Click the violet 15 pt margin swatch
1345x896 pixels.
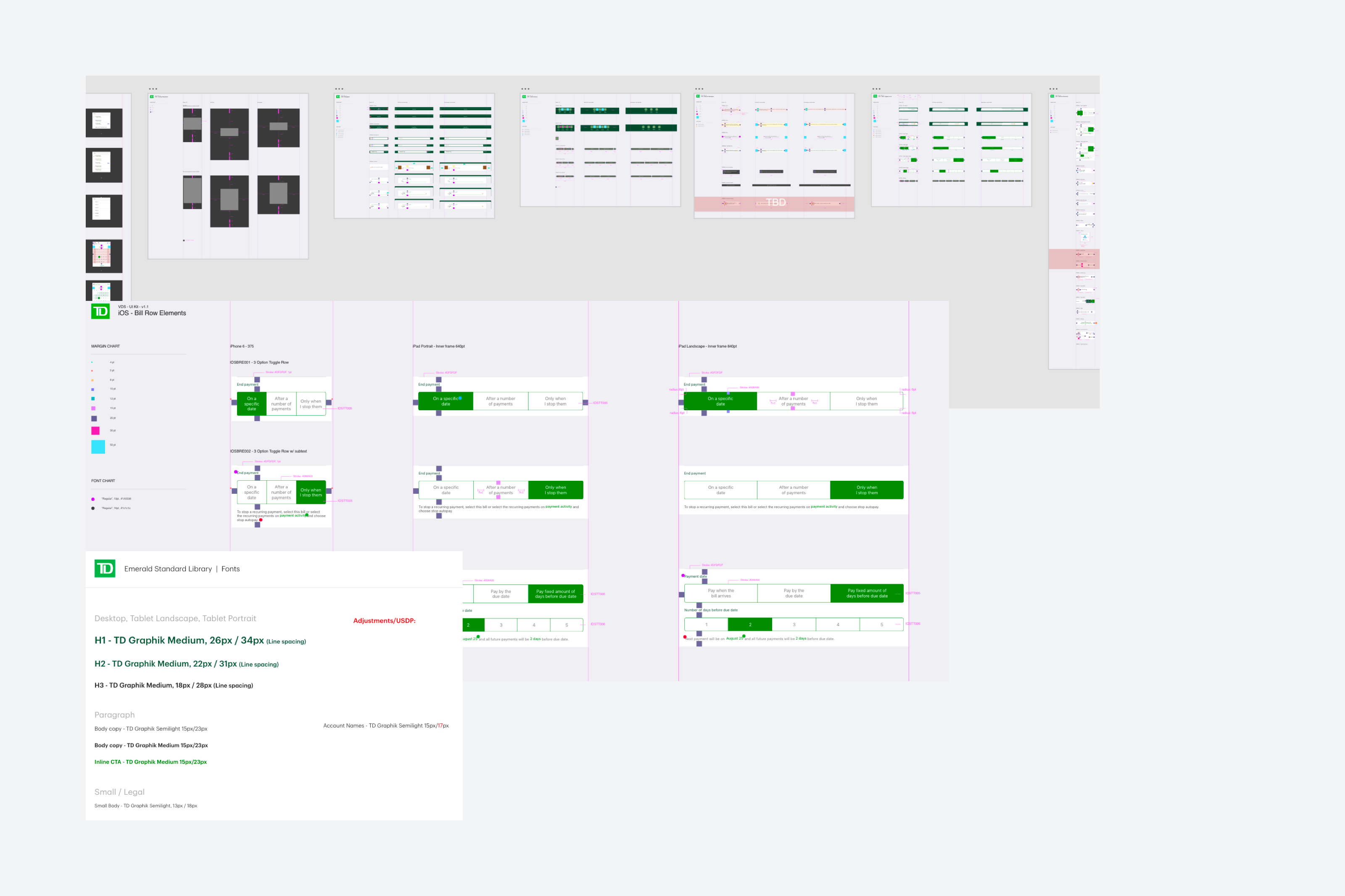(93, 408)
